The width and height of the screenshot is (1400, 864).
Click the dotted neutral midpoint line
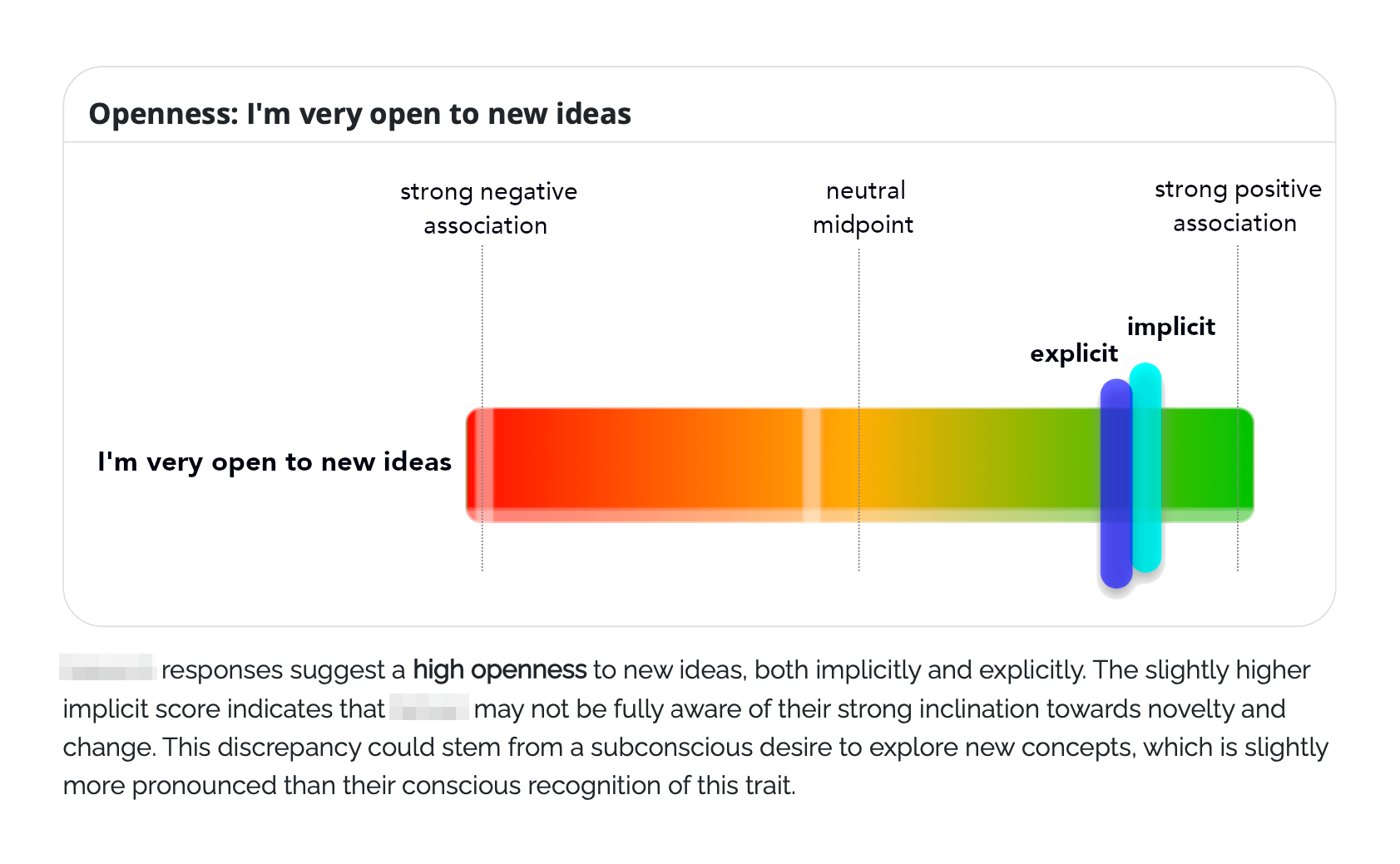coord(858,409)
